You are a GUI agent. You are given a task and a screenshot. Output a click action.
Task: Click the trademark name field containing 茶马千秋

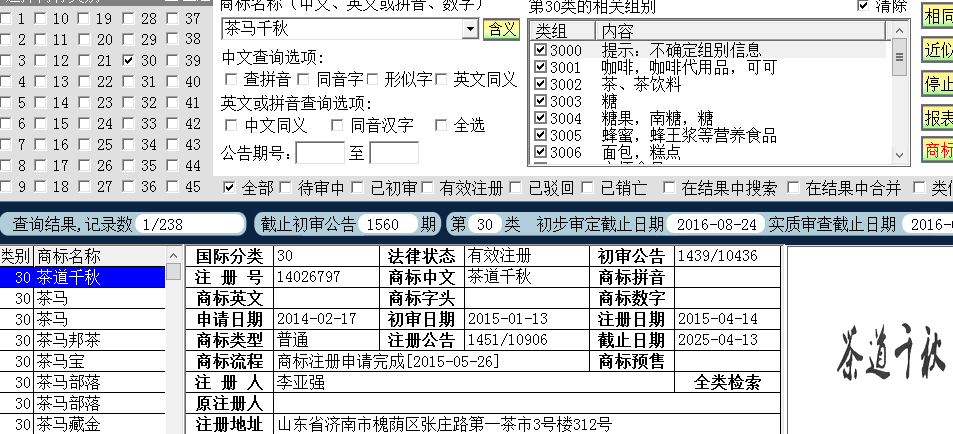pyautogui.click(x=342, y=29)
